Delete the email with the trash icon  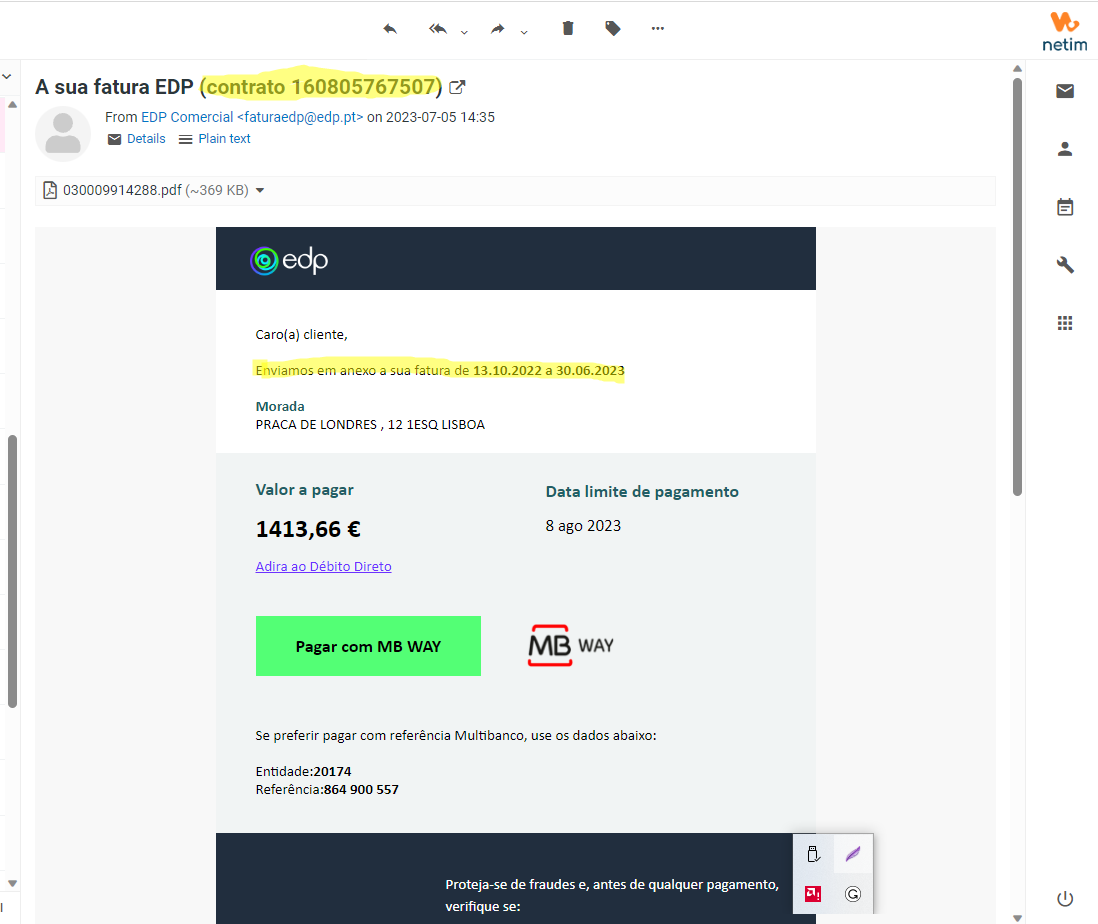567,28
